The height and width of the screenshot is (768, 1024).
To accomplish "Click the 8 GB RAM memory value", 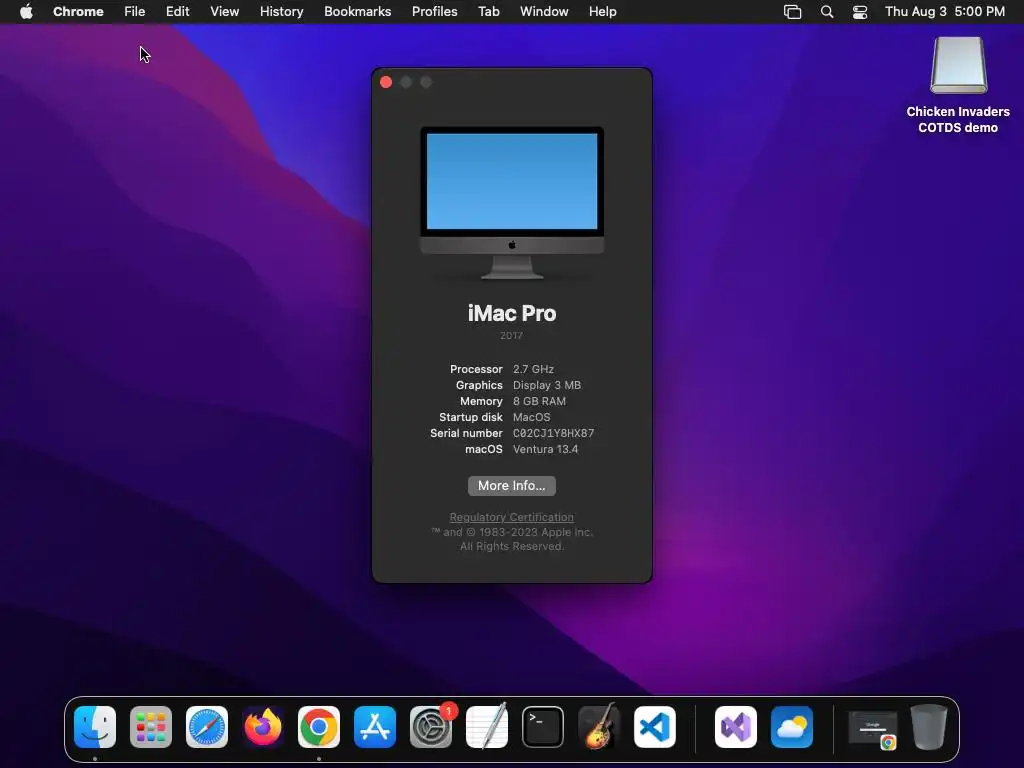I will (x=539, y=401).
